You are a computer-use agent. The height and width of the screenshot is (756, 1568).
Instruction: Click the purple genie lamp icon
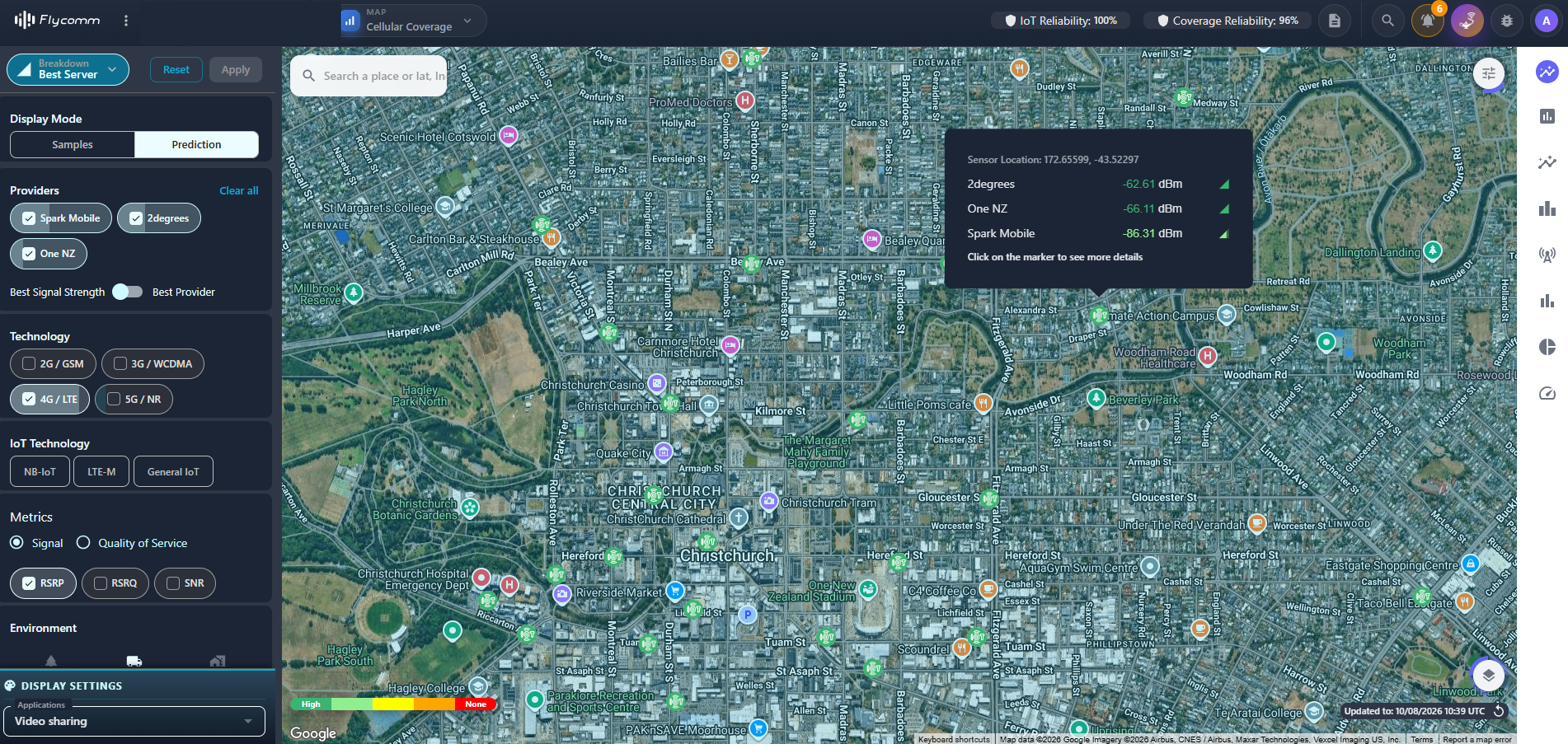pyautogui.click(x=1467, y=20)
